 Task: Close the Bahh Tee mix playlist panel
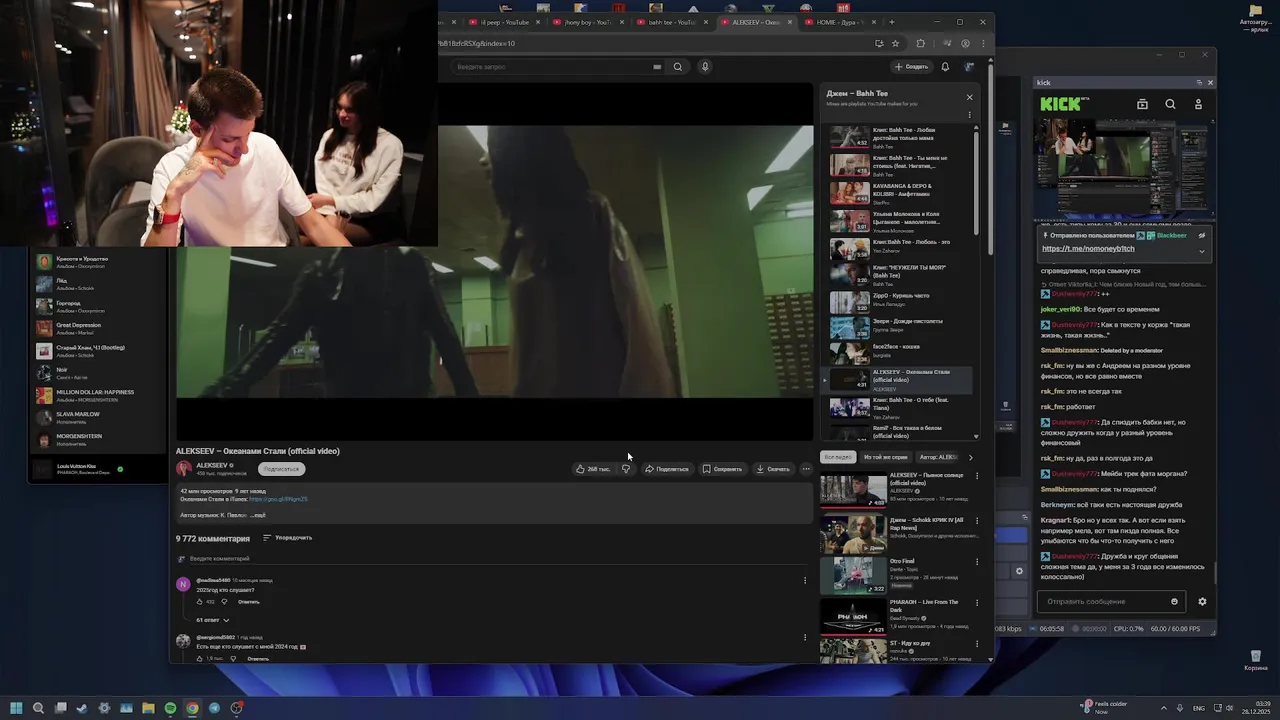coord(969,97)
